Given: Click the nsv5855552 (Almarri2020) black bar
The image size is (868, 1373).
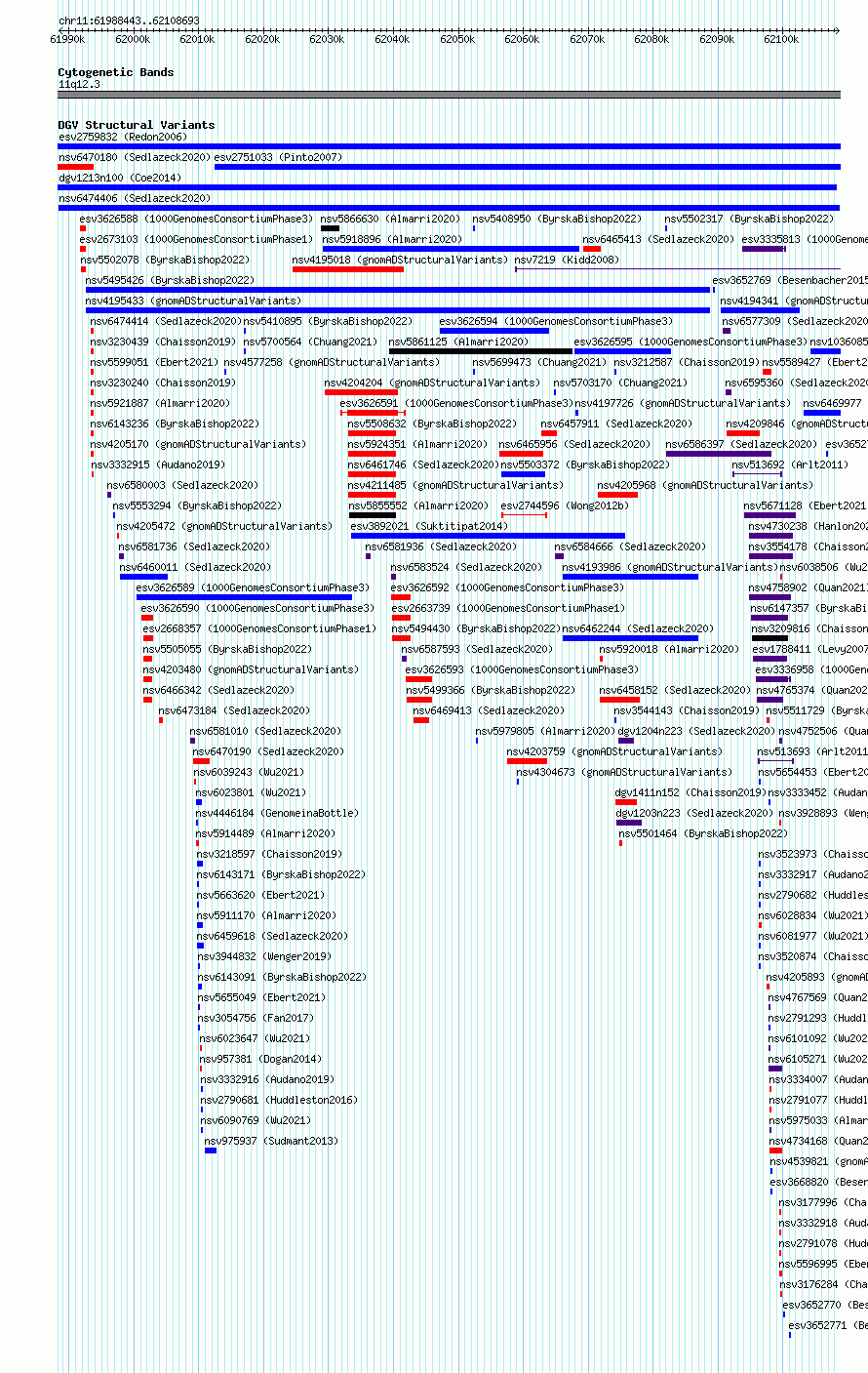Looking at the screenshot, I should (373, 515).
